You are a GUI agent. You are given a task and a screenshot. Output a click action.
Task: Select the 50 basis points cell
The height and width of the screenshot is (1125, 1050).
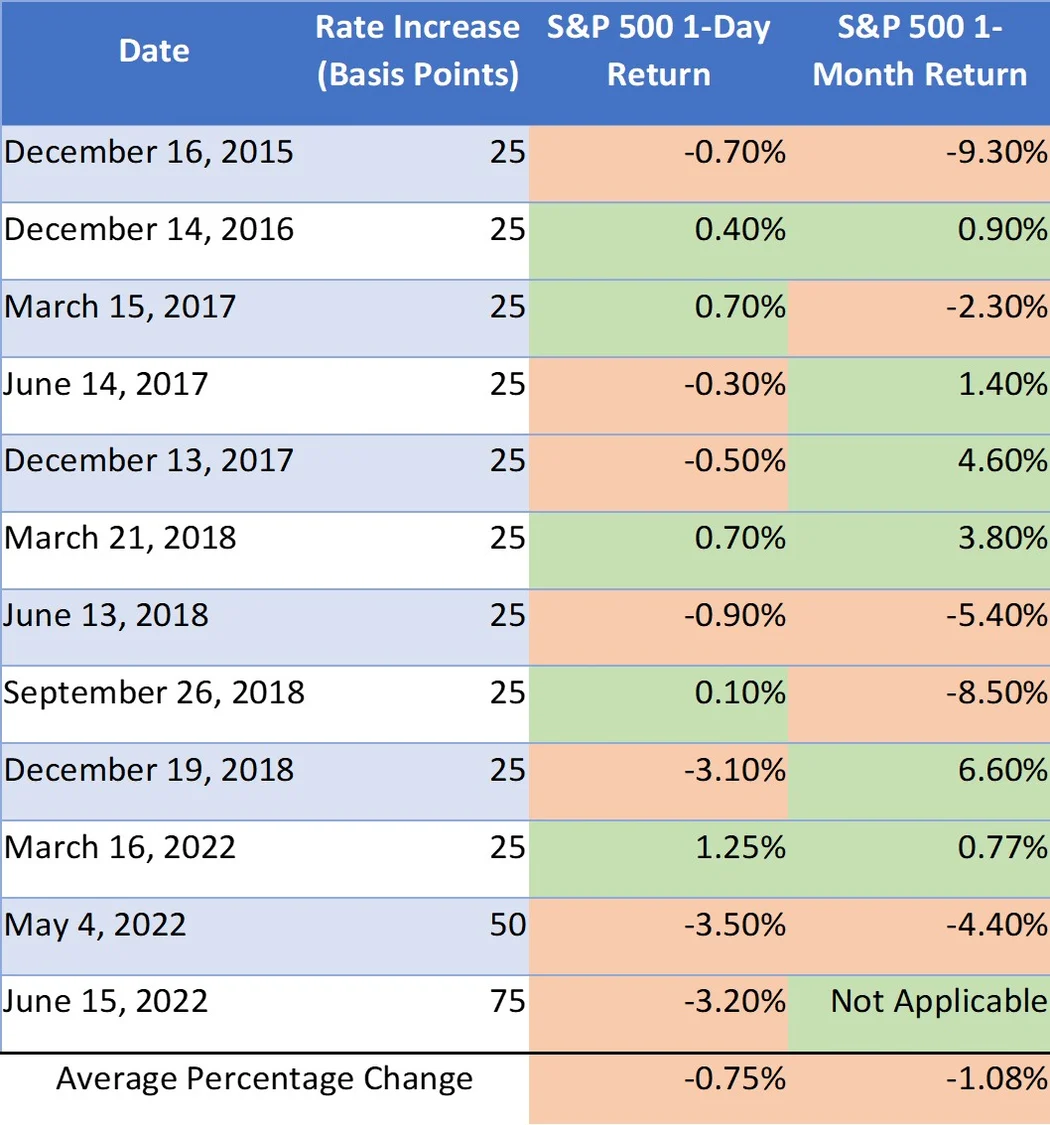coord(507,924)
